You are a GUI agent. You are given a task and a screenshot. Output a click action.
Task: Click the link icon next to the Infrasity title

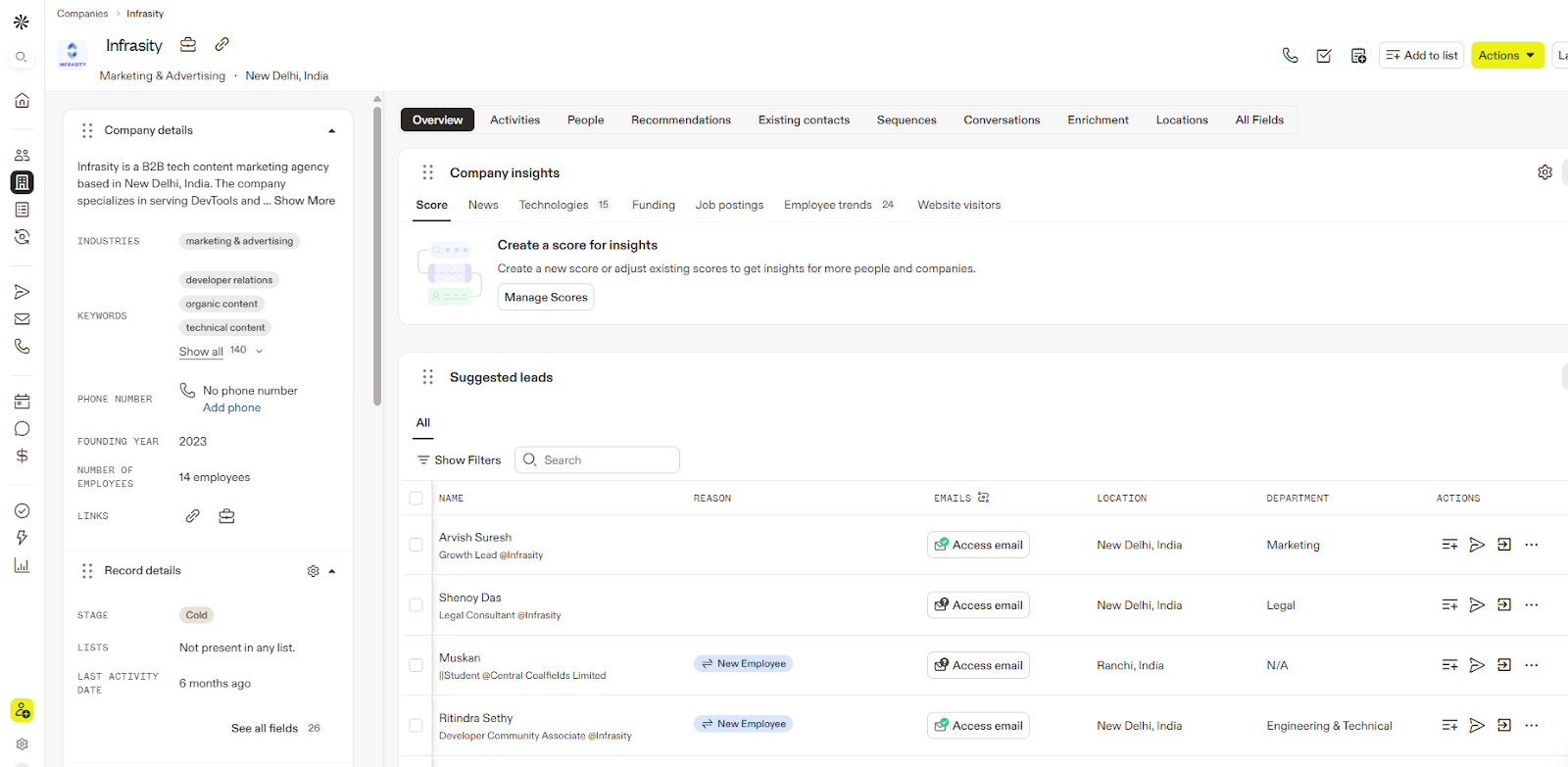(222, 44)
